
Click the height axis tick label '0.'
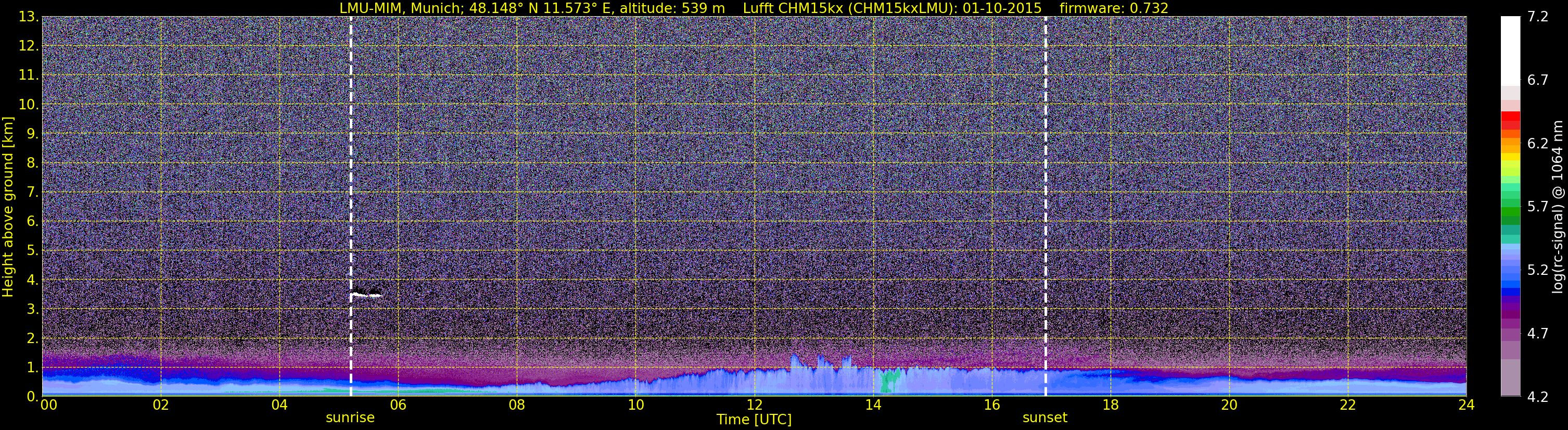pyautogui.click(x=32, y=397)
